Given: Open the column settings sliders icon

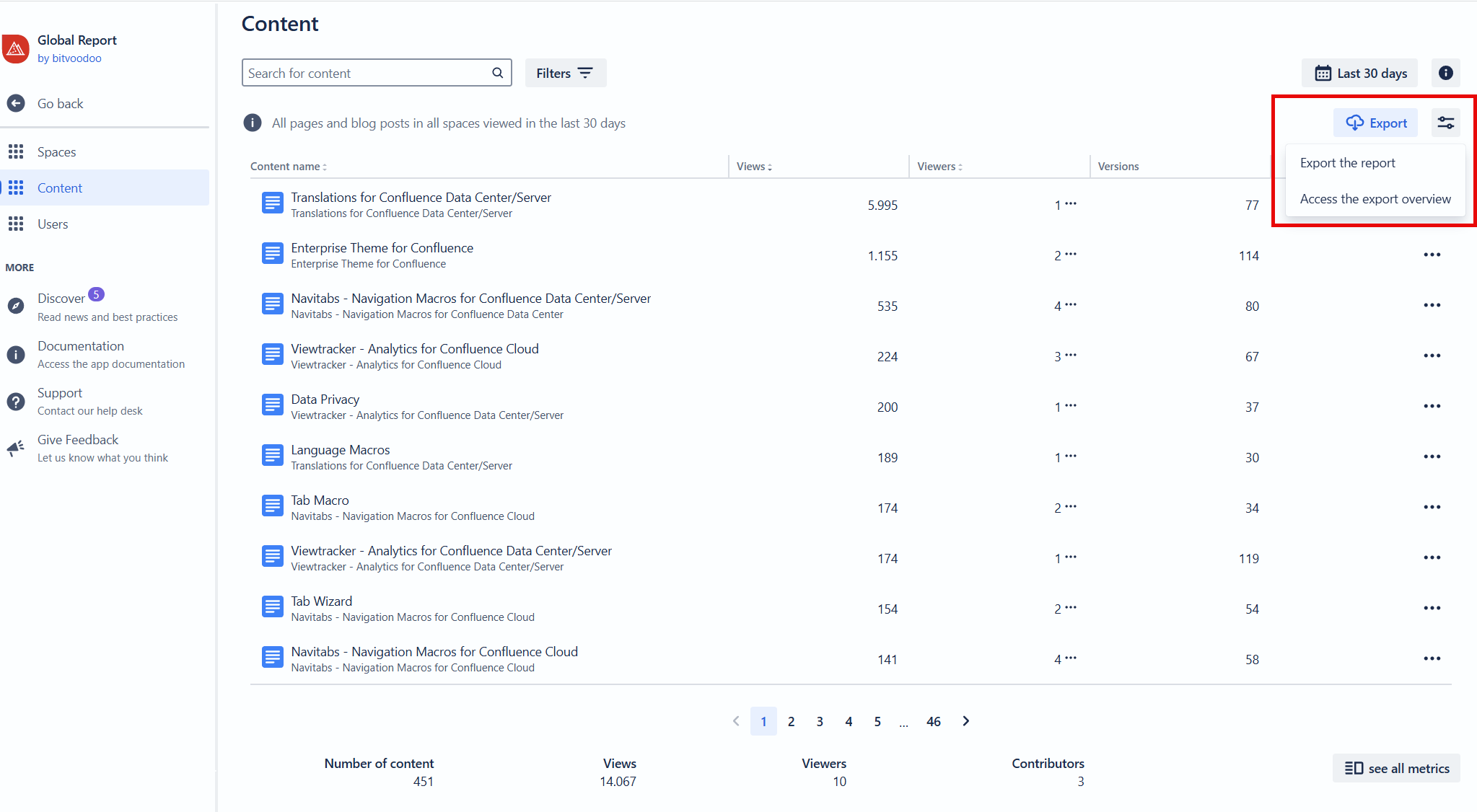Looking at the screenshot, I should click(x=1445, y=123).
